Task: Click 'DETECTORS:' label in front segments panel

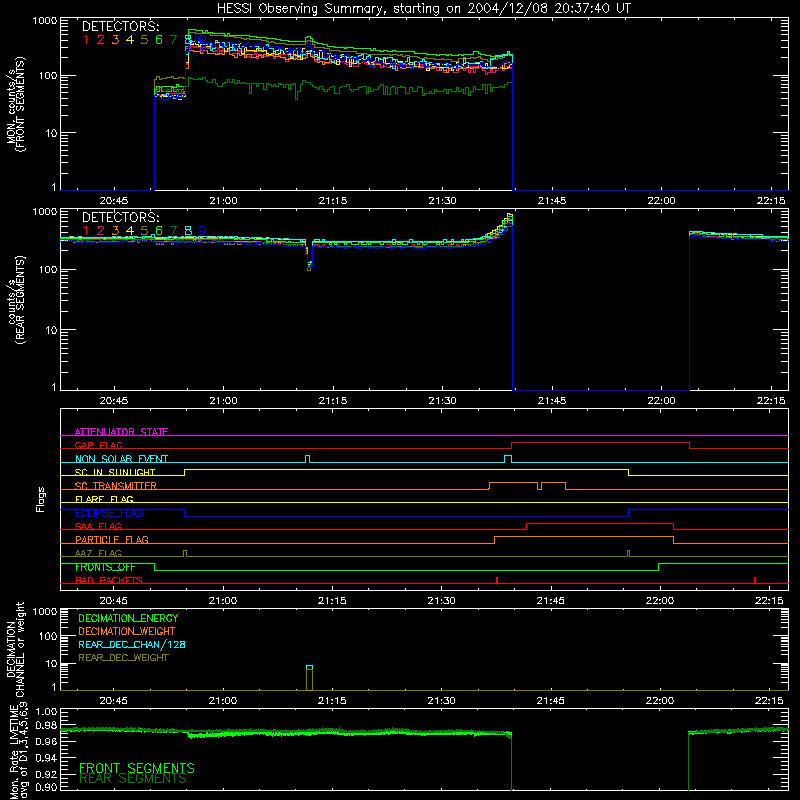Action: click(x=120, y=27)
